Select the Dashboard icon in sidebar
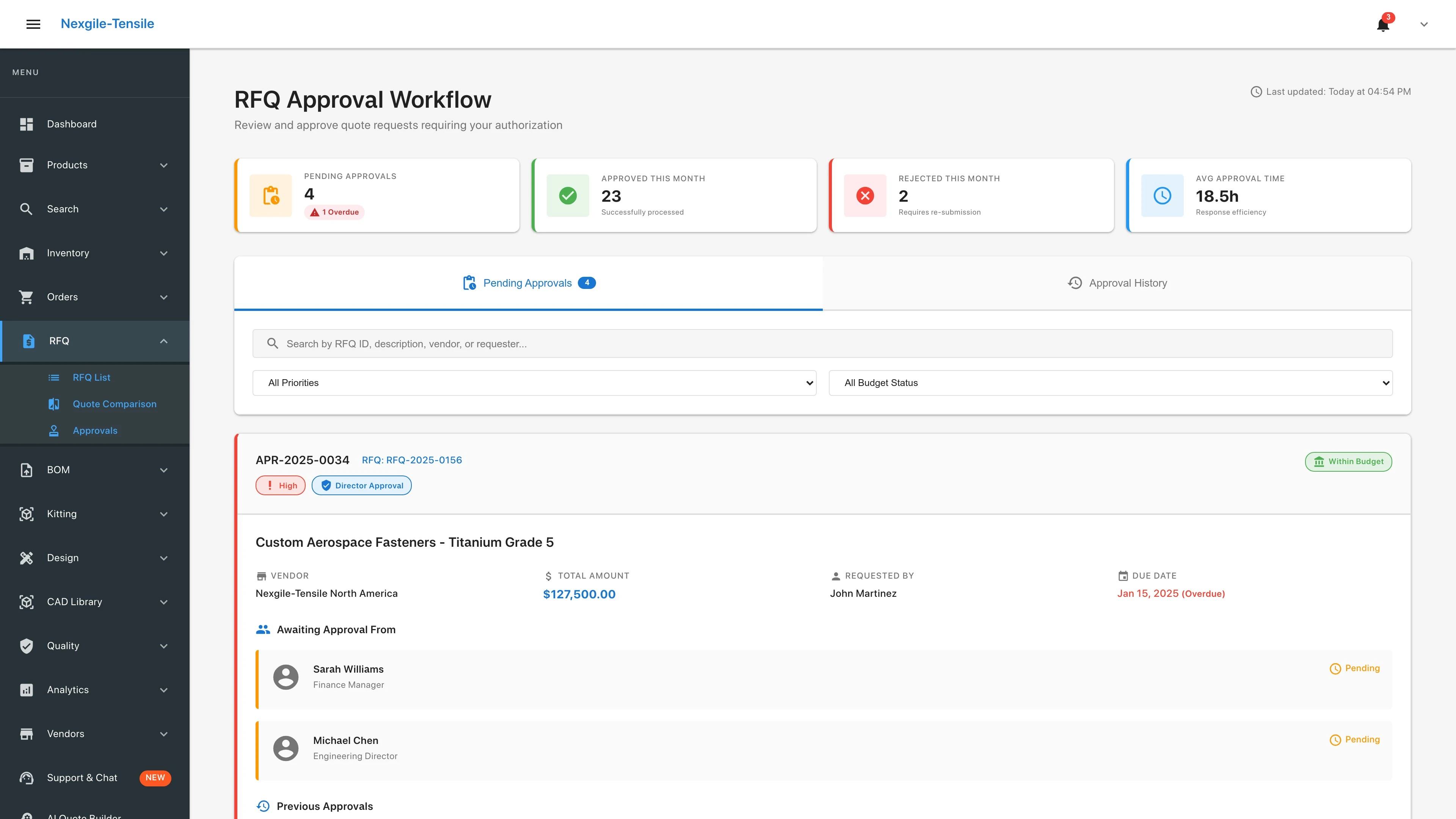 tap(27, 124)
